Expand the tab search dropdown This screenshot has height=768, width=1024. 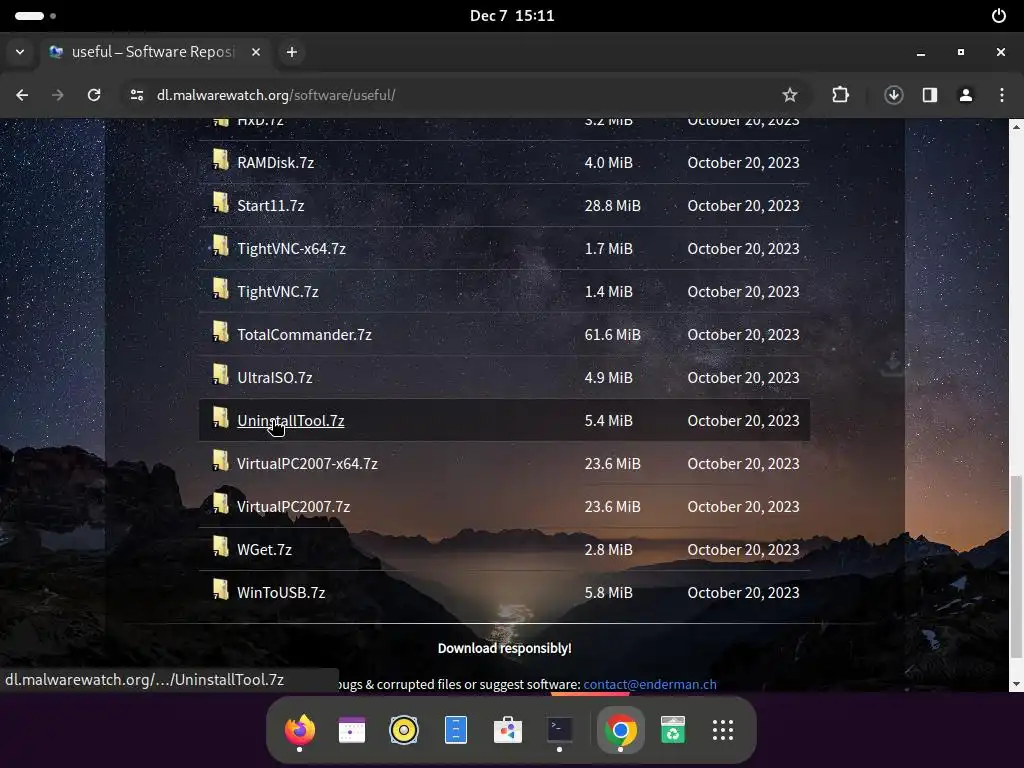tap(20, 52)
